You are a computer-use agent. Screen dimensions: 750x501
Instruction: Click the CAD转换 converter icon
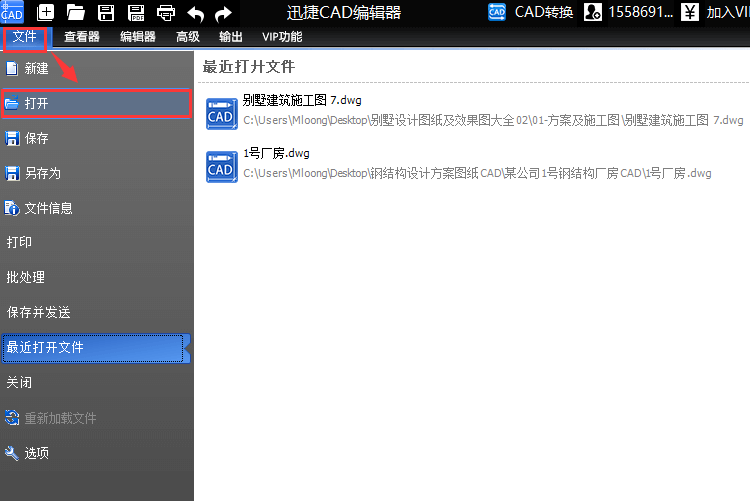click(x=497, y=12)
